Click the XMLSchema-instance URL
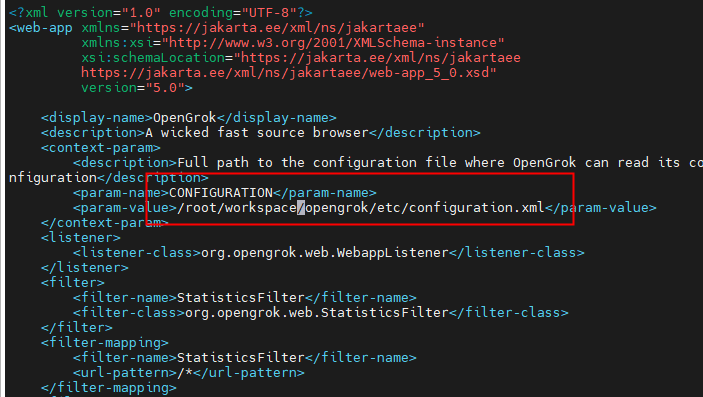This screenshot has width=703, height=397. coord(333,43)
